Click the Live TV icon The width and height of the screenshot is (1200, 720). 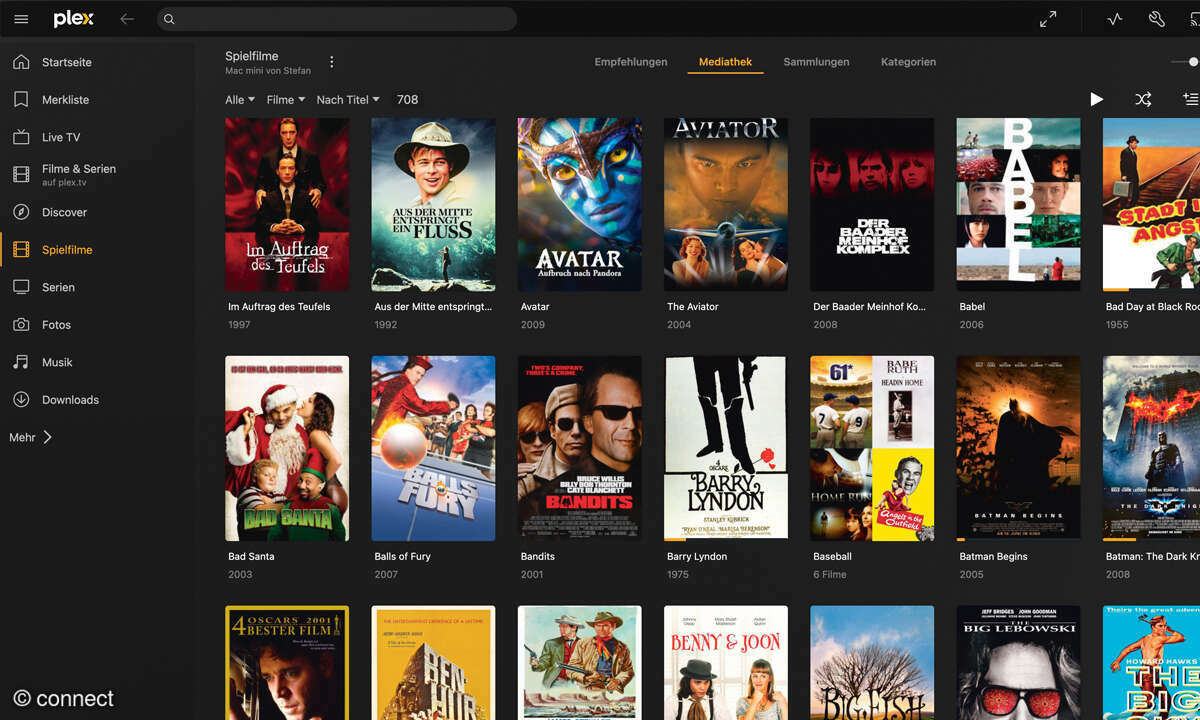21,137
